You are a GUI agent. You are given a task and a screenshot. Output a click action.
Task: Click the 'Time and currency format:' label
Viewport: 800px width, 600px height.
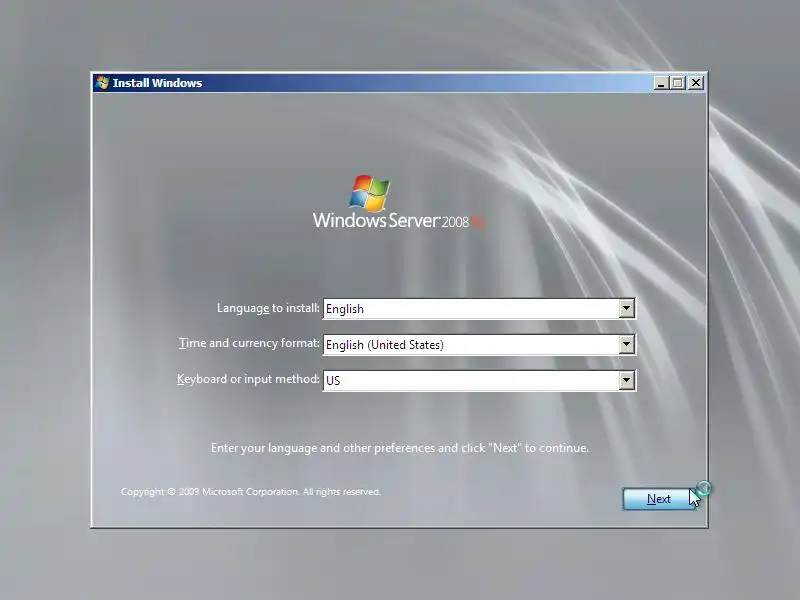[x=249, y=343]
